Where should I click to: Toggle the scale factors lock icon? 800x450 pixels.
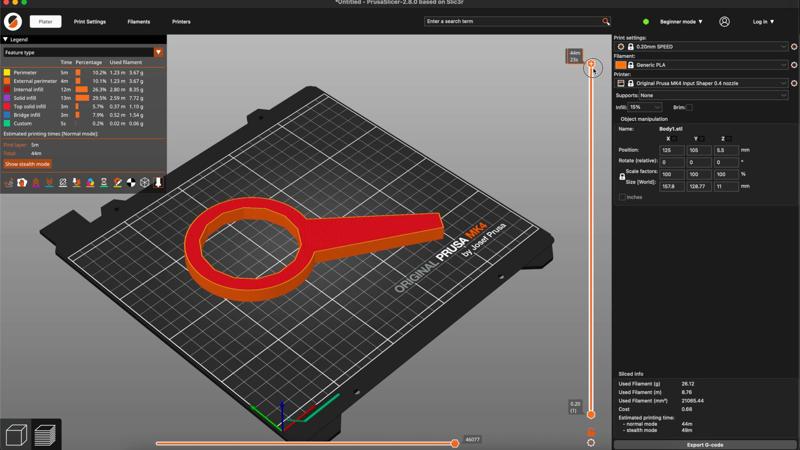tap(622, 175)
